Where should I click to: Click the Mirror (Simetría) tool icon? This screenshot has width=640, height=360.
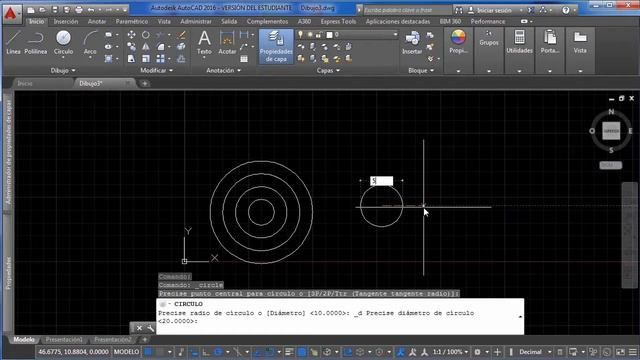pos(146,47)
